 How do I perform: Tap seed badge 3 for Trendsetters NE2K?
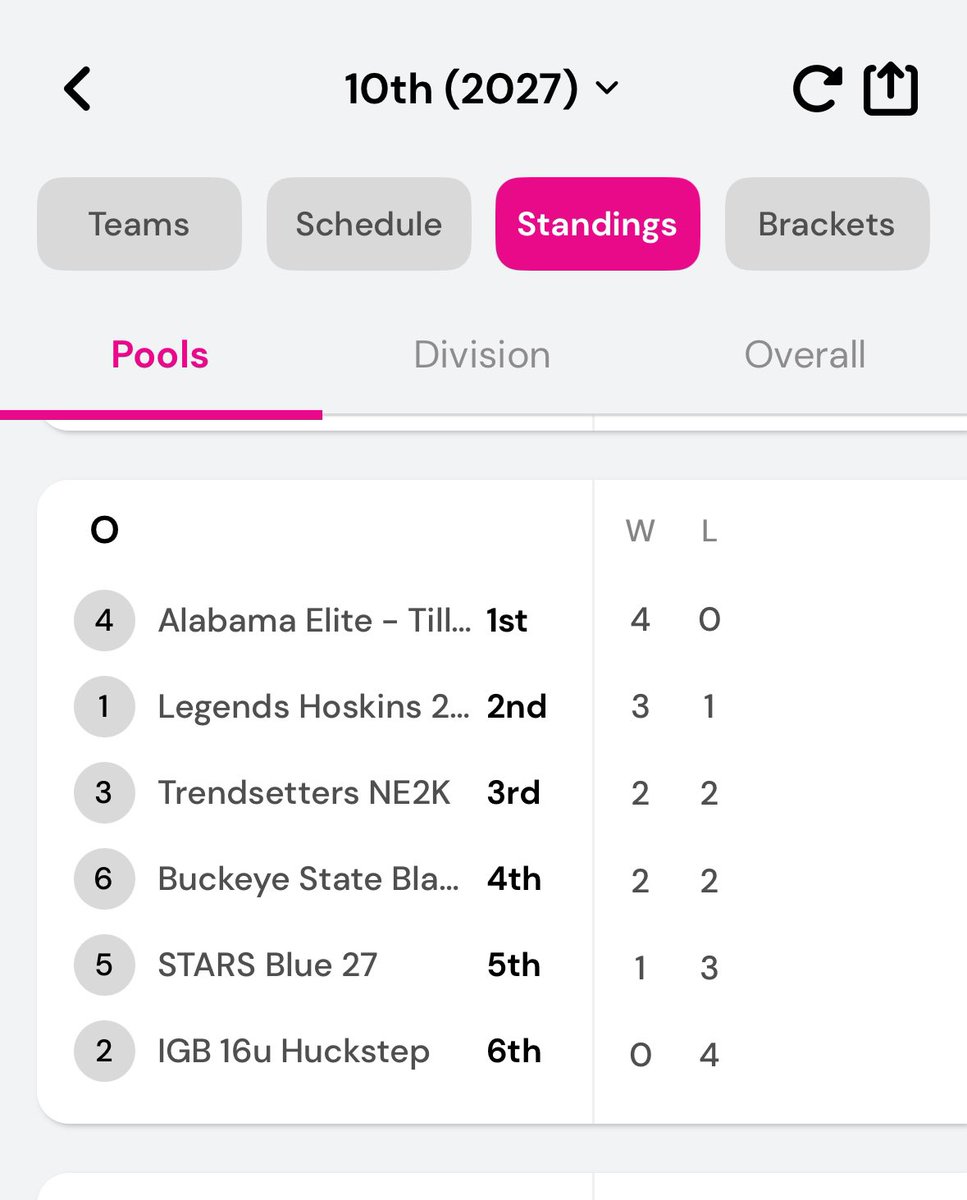point(104,793)
